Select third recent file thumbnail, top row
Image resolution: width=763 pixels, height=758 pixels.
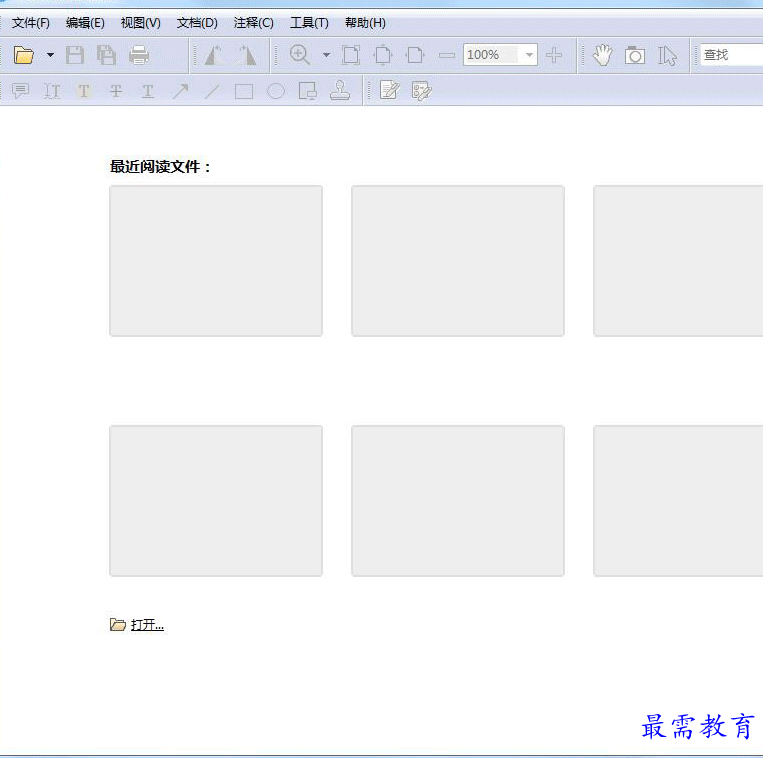(x=678, y=261)
